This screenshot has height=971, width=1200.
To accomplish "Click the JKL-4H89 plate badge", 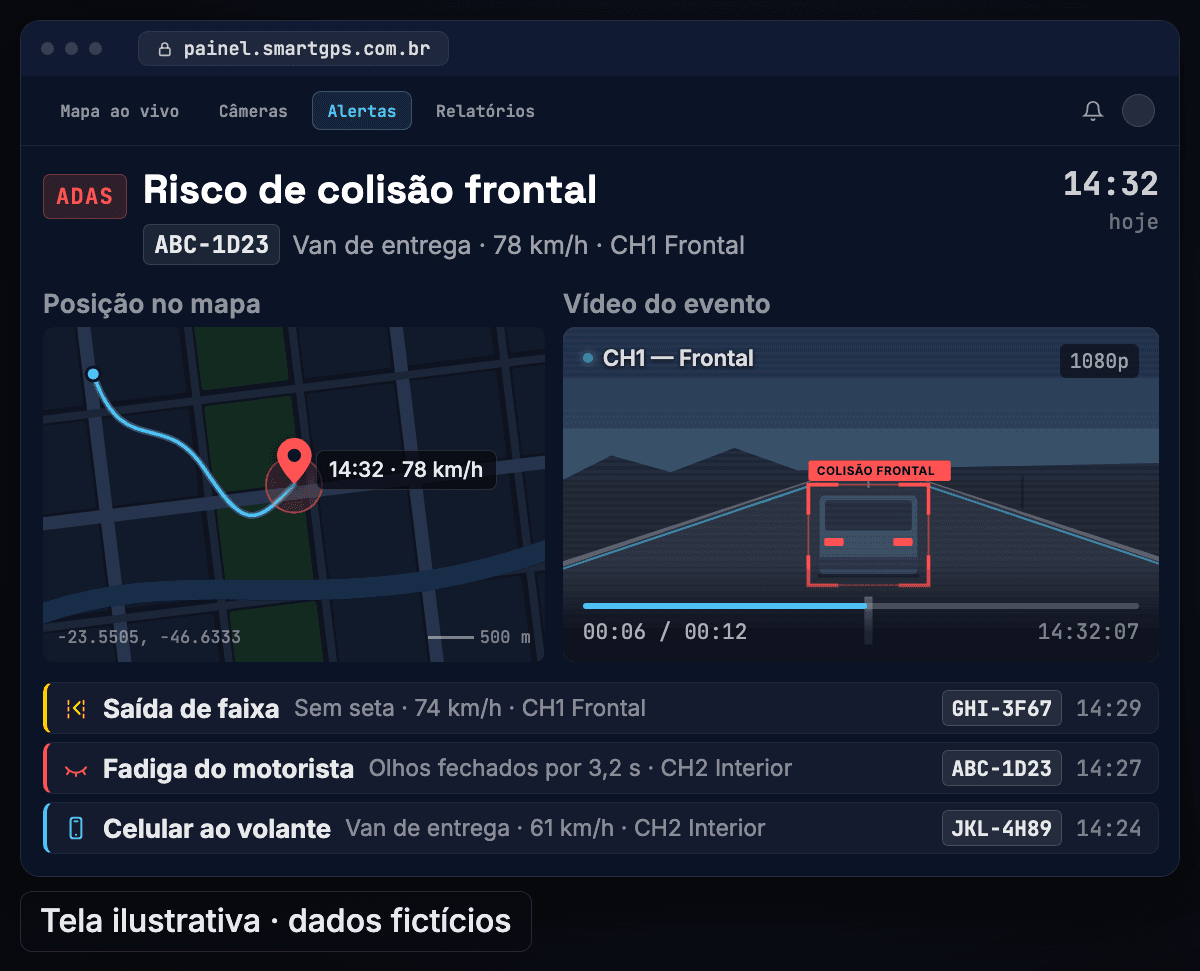I will point(1002,828).
